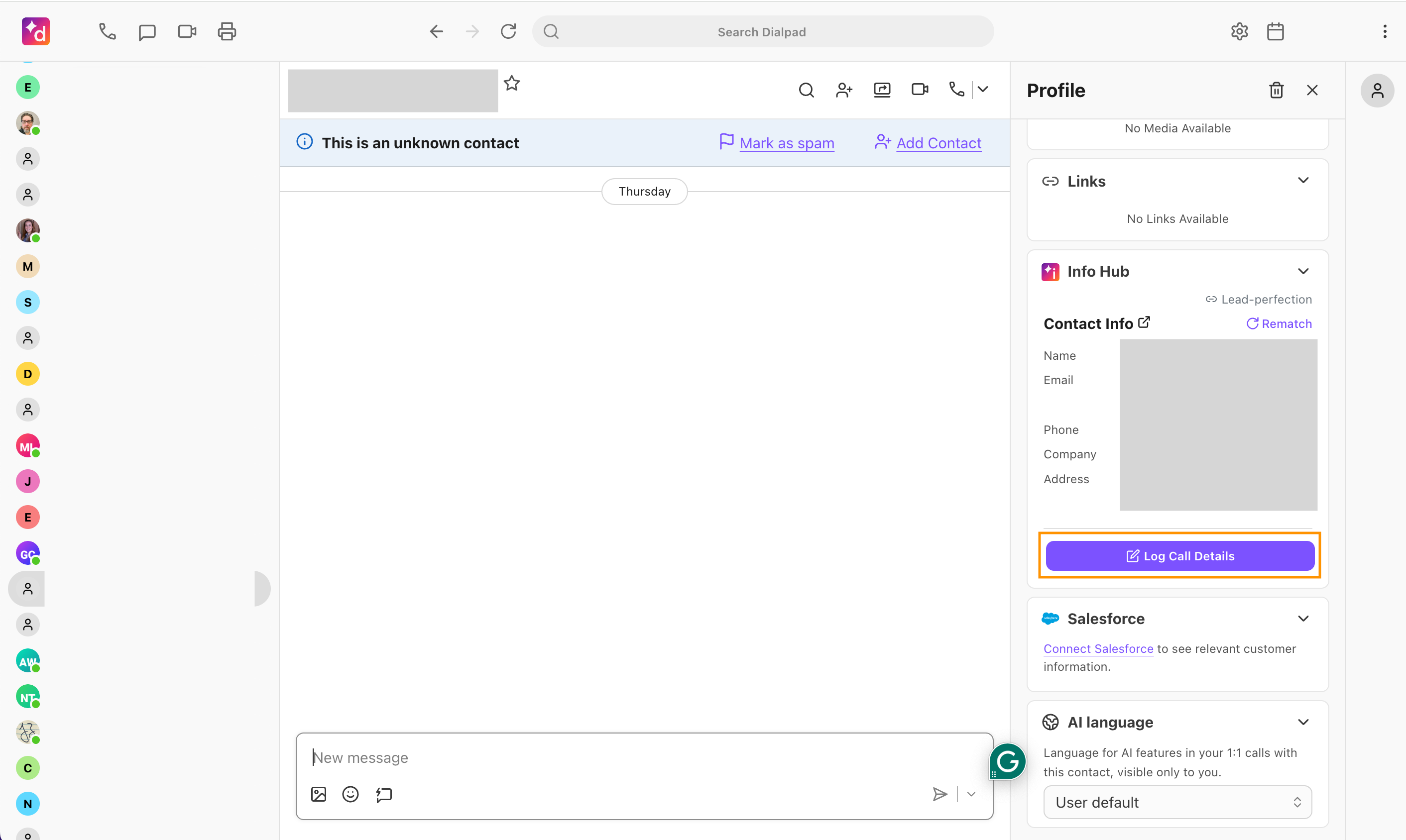The width and height of the screenshot is (1406, 840).
Task: Open Grammarly widget
Action: [1008, 762]
